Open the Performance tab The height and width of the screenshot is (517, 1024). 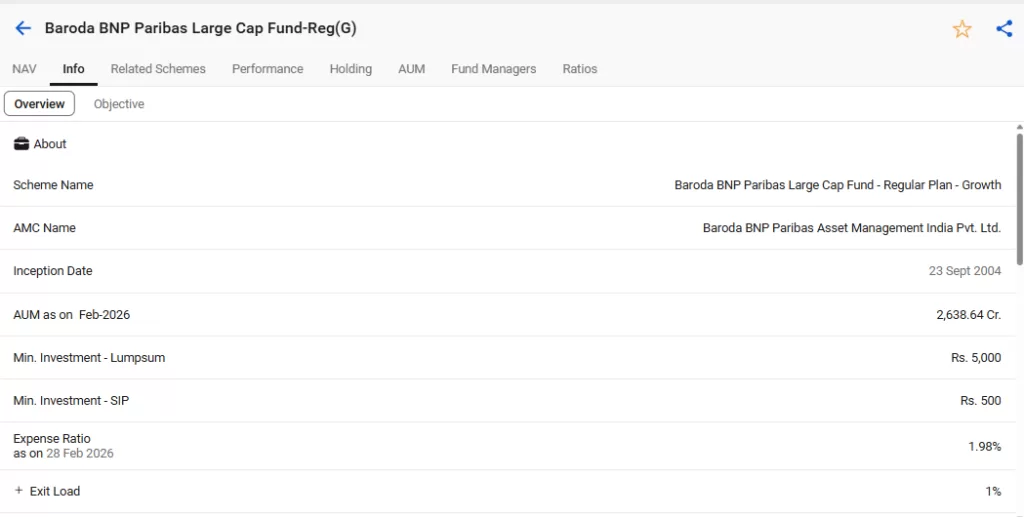click(268, 69)
